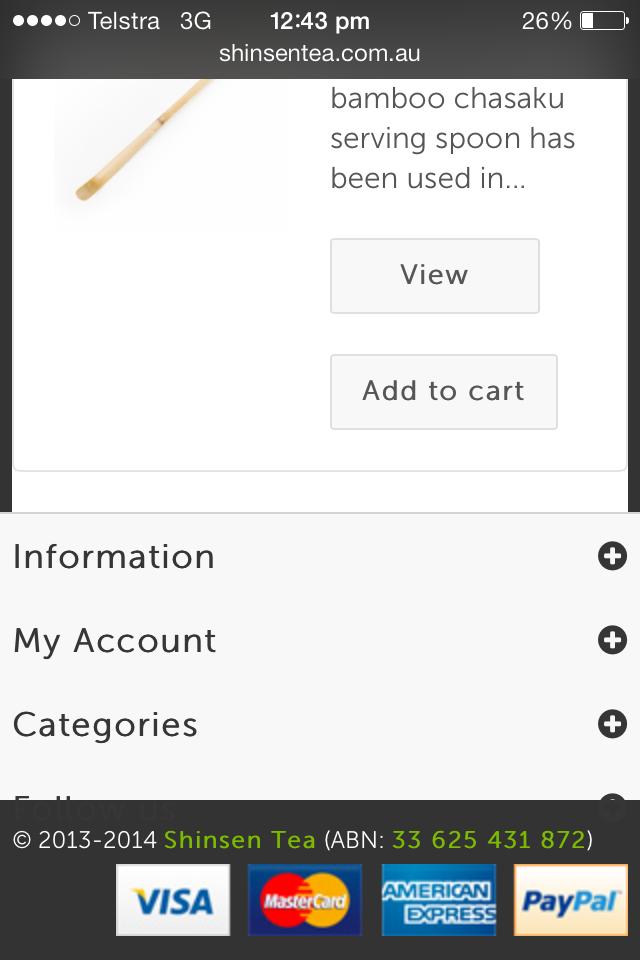Screen dimensions: 640x960
Task: Open the Shinsen Tea footer link
Action: pyautogui.click(x=239, y=839)
